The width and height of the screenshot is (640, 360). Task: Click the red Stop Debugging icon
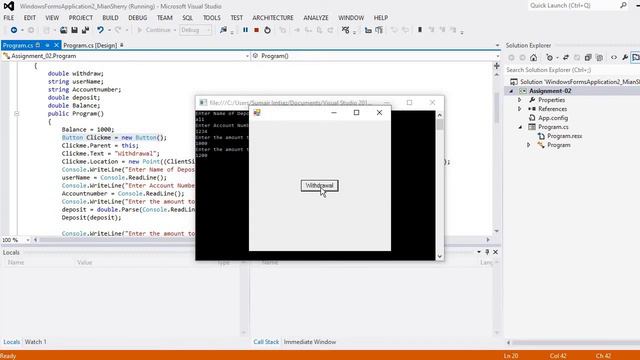pyautogui.click(x=256, y=30)
